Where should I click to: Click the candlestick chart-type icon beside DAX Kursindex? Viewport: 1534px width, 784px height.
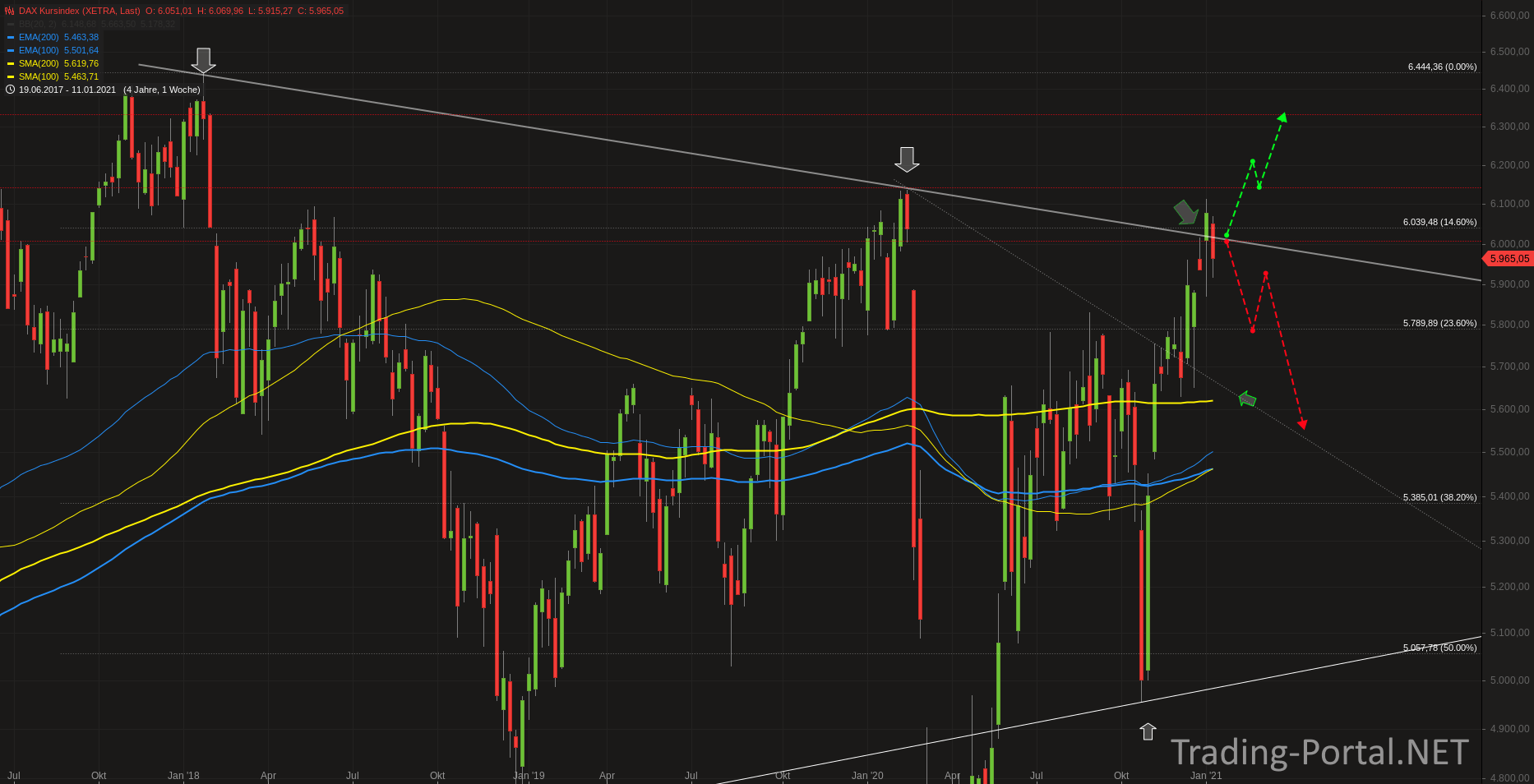(x=10, y=11)
